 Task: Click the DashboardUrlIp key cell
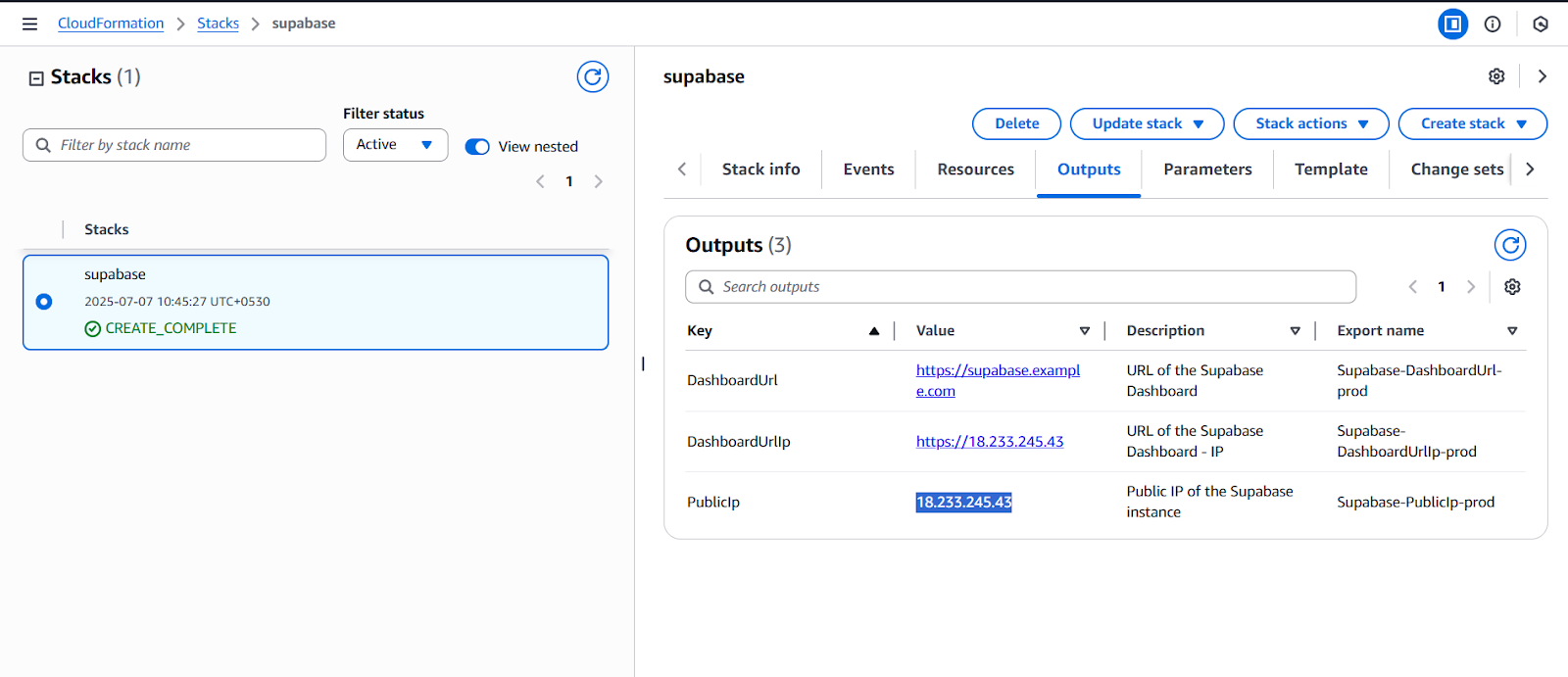[x=739, y=442]
